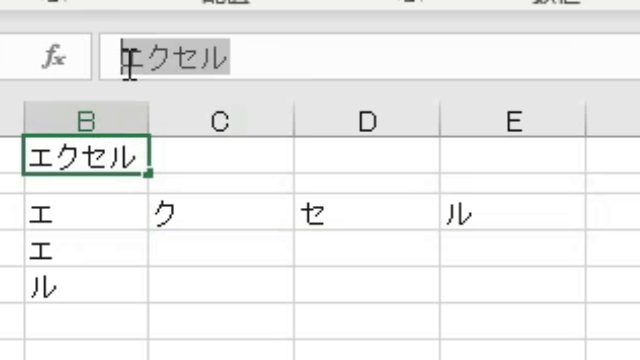Select column E header
640x360 pixels.
[513, 119]
